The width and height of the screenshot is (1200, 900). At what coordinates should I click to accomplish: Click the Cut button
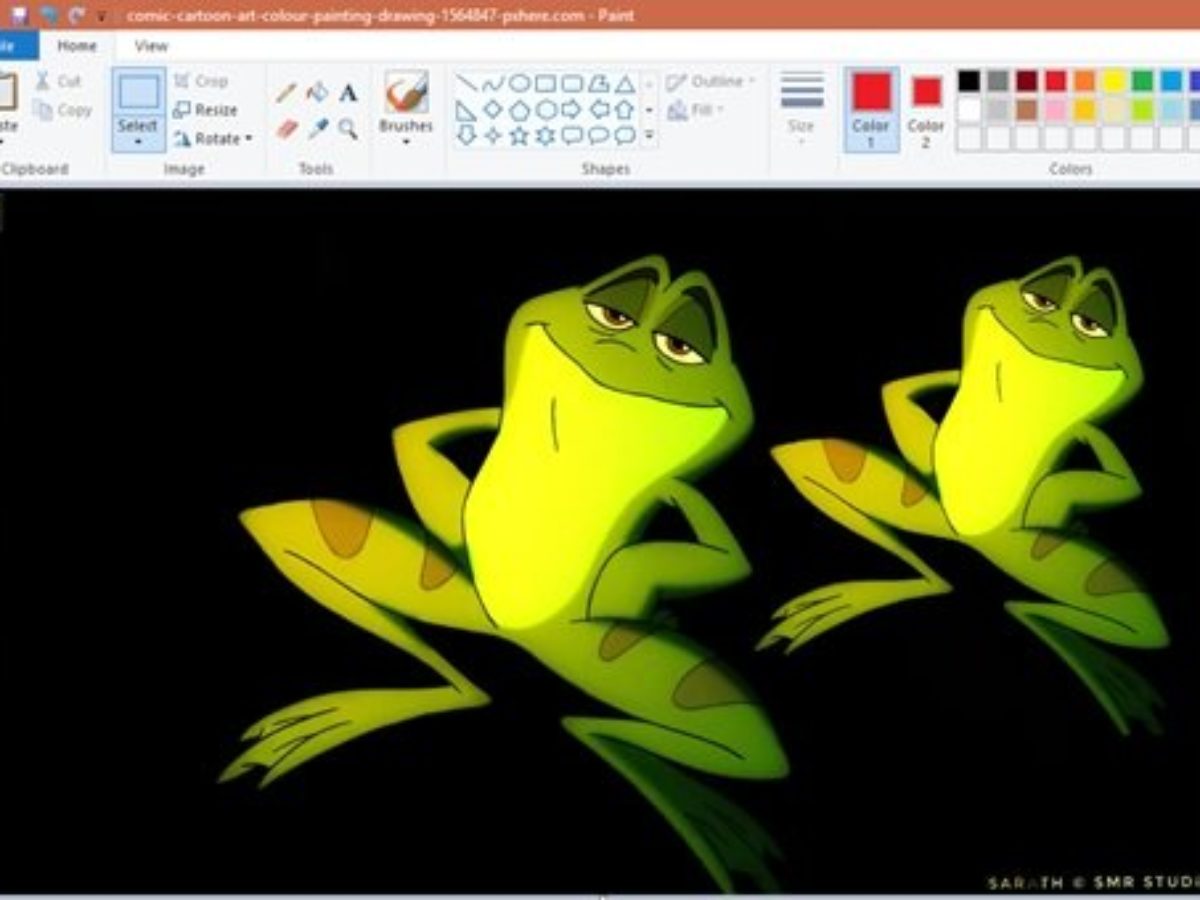[58, 81]
